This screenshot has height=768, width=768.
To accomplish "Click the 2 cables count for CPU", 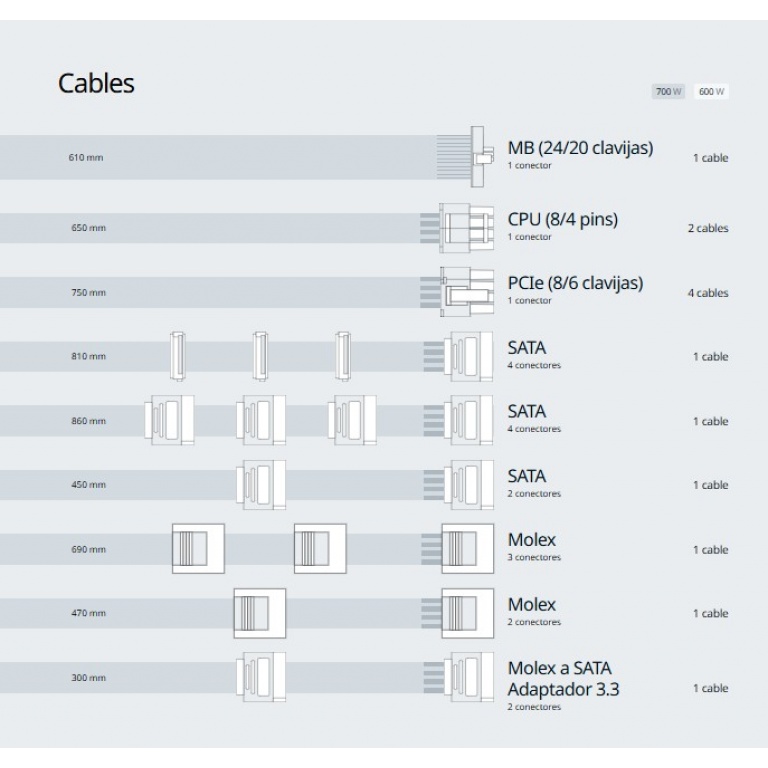I will (707, 228).
